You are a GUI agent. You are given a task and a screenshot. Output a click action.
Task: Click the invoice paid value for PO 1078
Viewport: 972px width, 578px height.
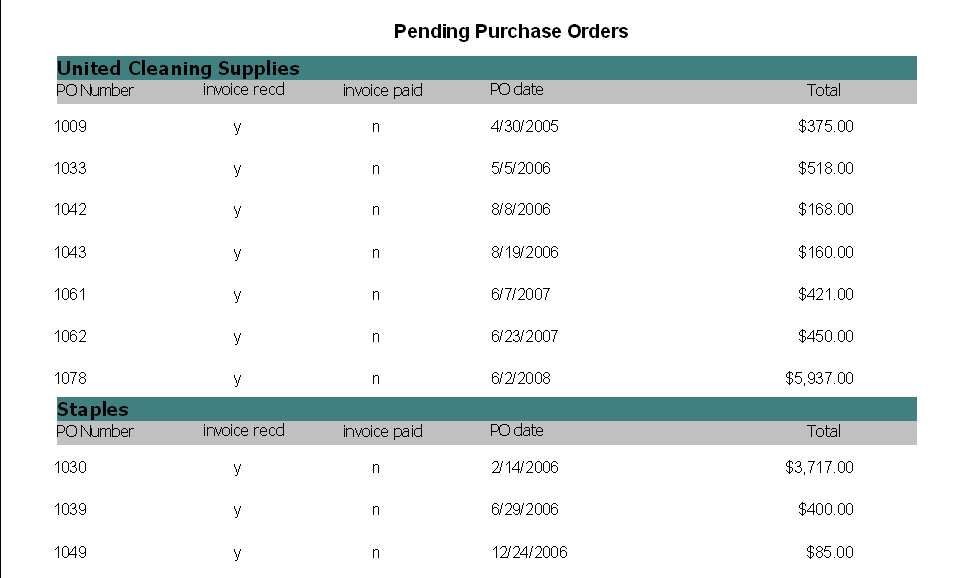click(376, 379)
